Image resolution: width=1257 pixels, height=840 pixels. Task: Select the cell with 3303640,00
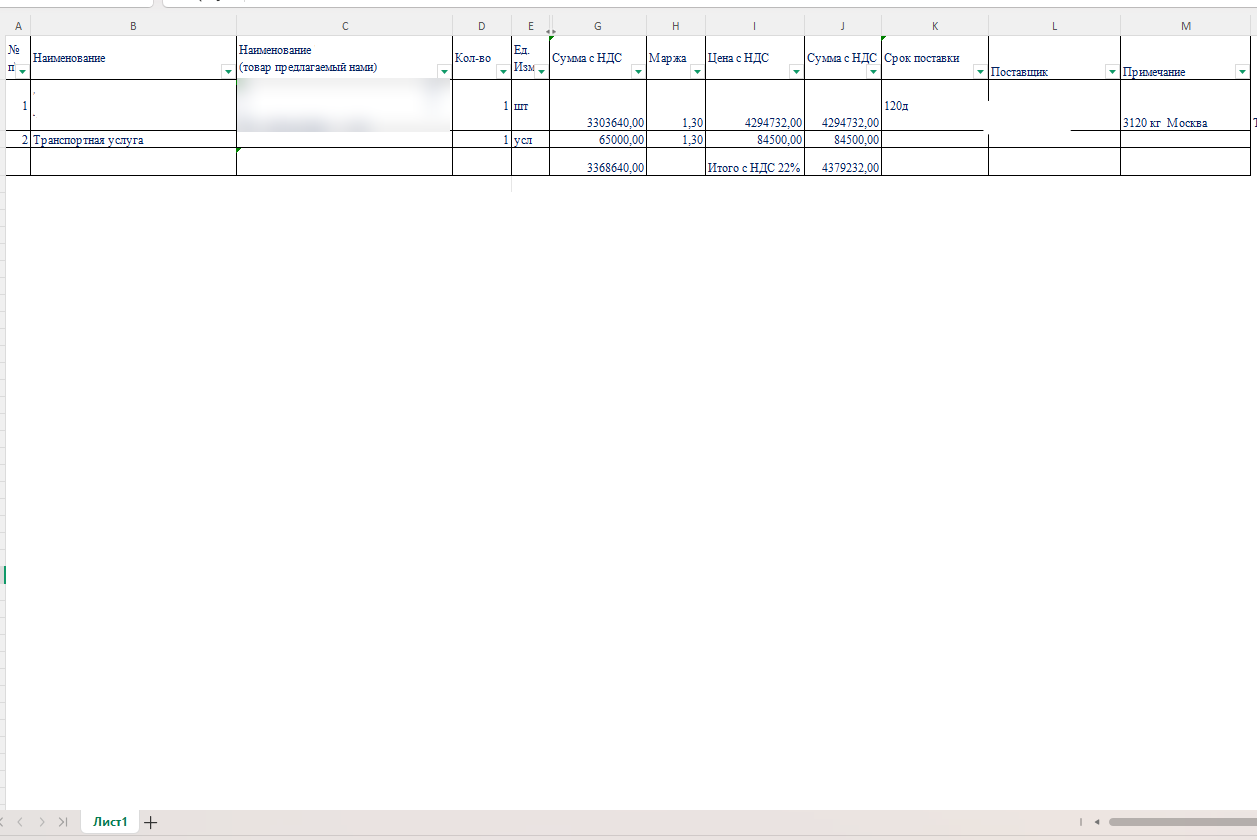[x=599, y=105]
